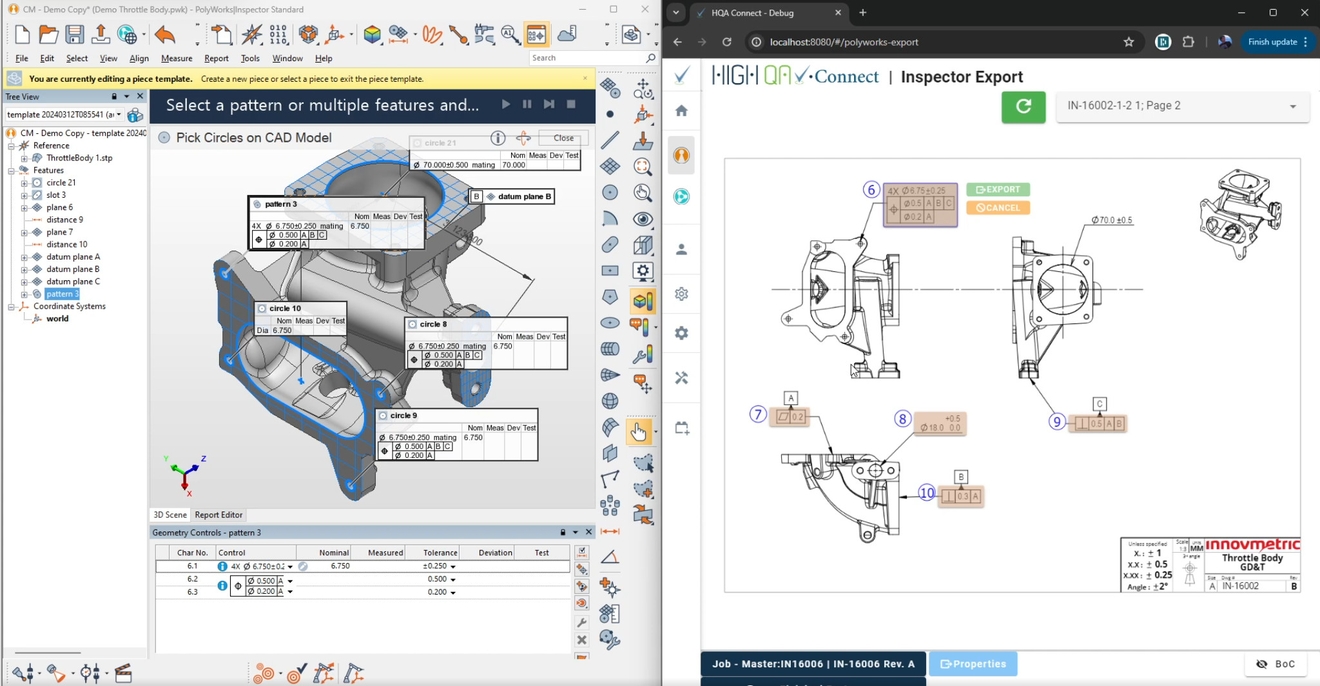Click the info icon next to Pick Circles

[x=497, y=138]
